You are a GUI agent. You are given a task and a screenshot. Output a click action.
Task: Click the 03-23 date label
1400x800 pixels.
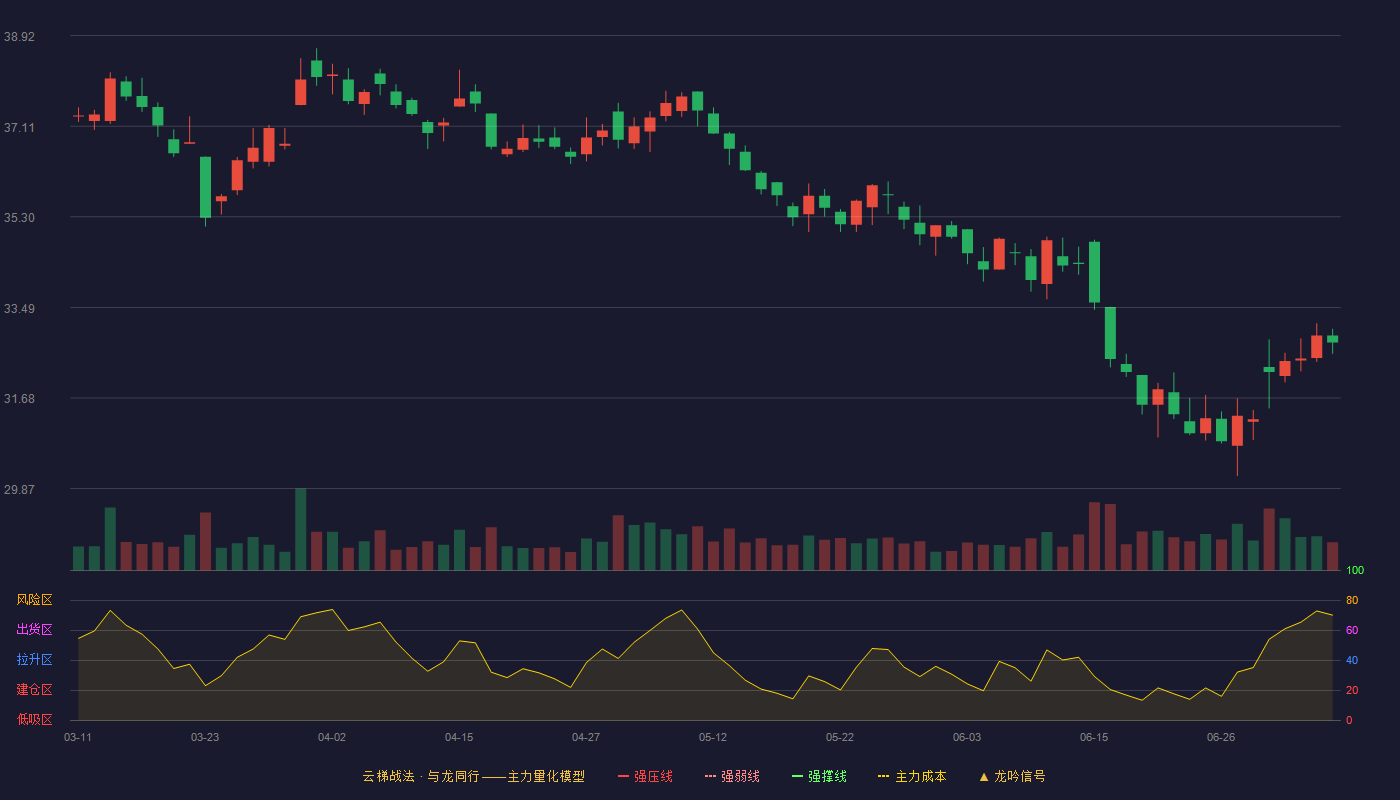(x=205, y=737)
